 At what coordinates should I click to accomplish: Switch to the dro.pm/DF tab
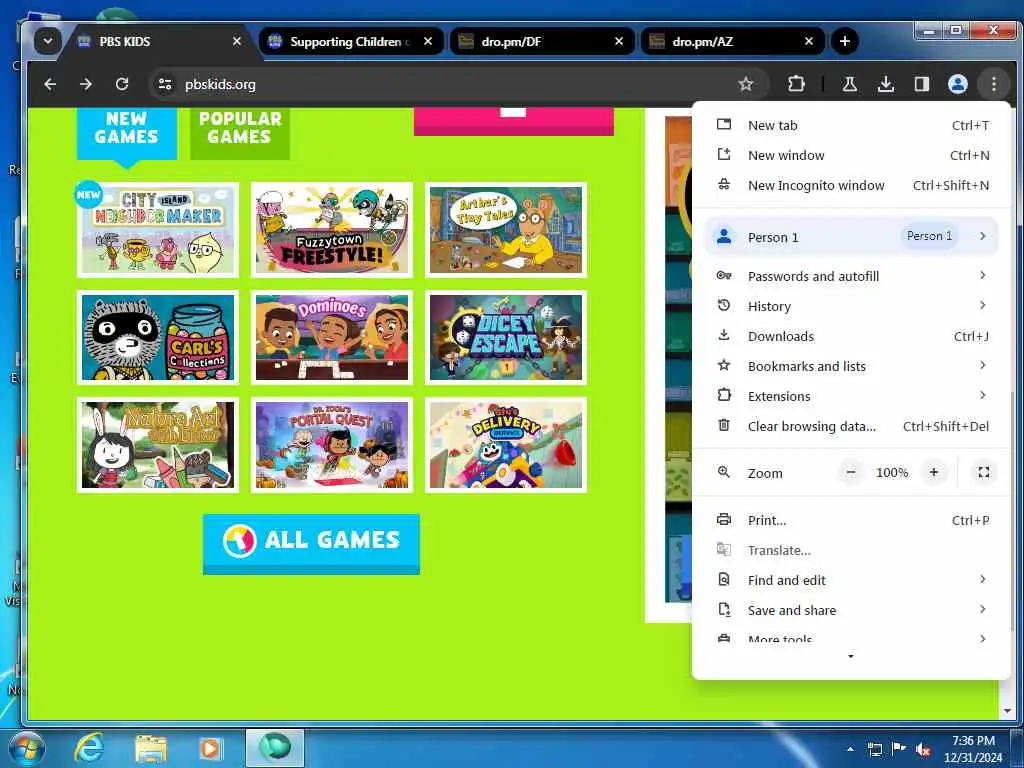tap(542, 42)
